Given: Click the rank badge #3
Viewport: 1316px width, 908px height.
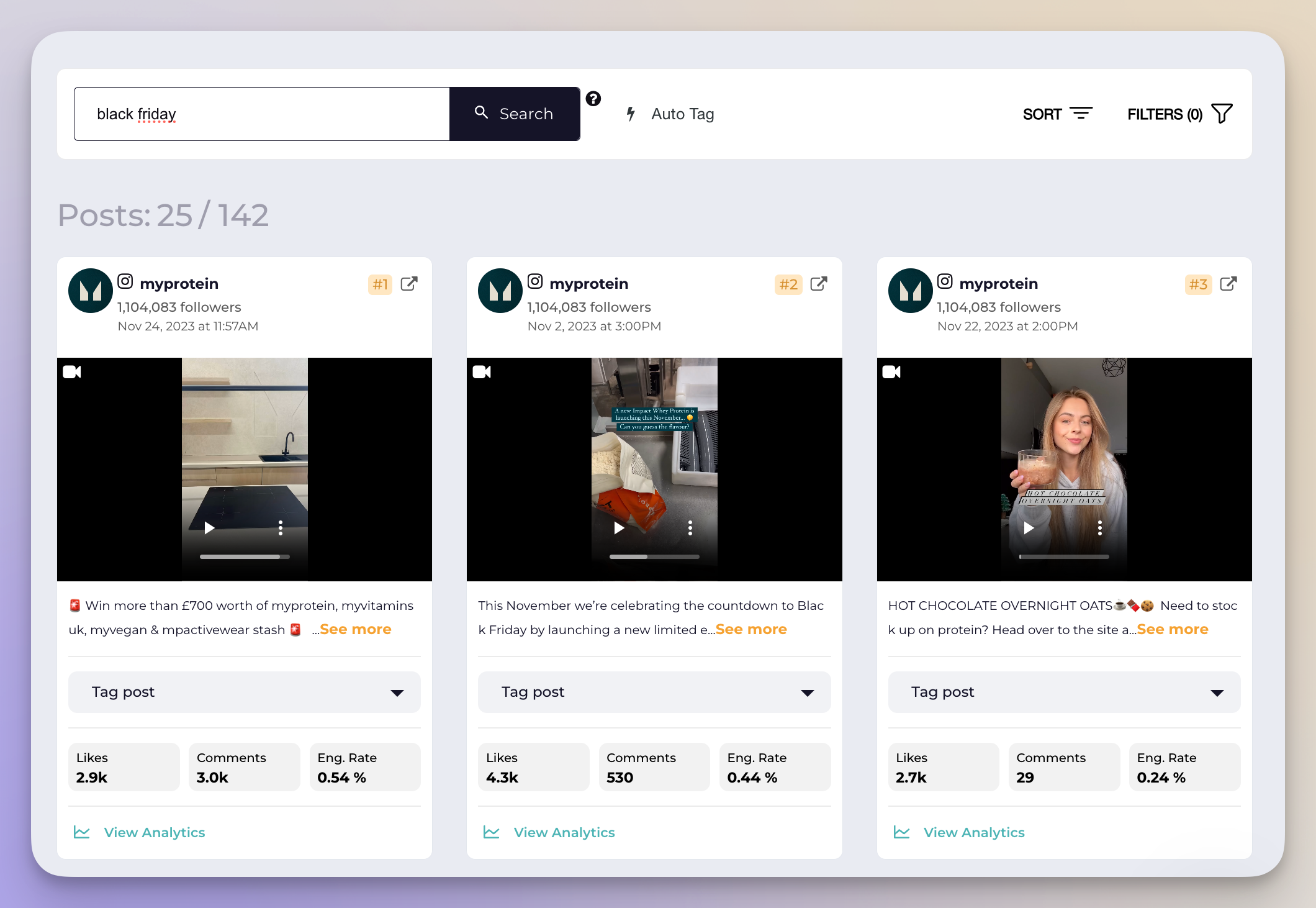Looking at the screenshot, I should (x=1198, y=284).
